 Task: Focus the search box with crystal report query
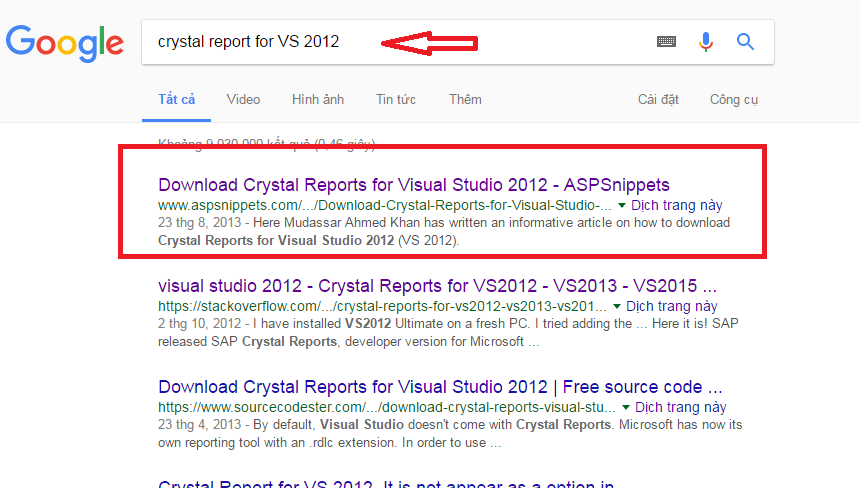click(x=457, y=42)
